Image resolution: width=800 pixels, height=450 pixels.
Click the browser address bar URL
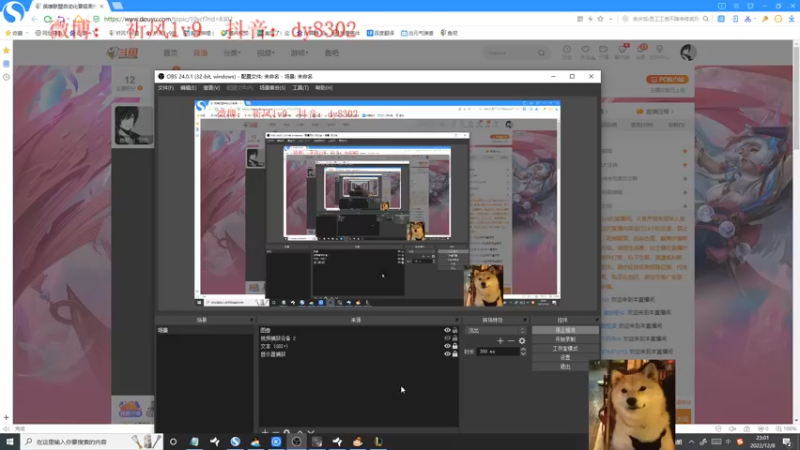[168, 19]
